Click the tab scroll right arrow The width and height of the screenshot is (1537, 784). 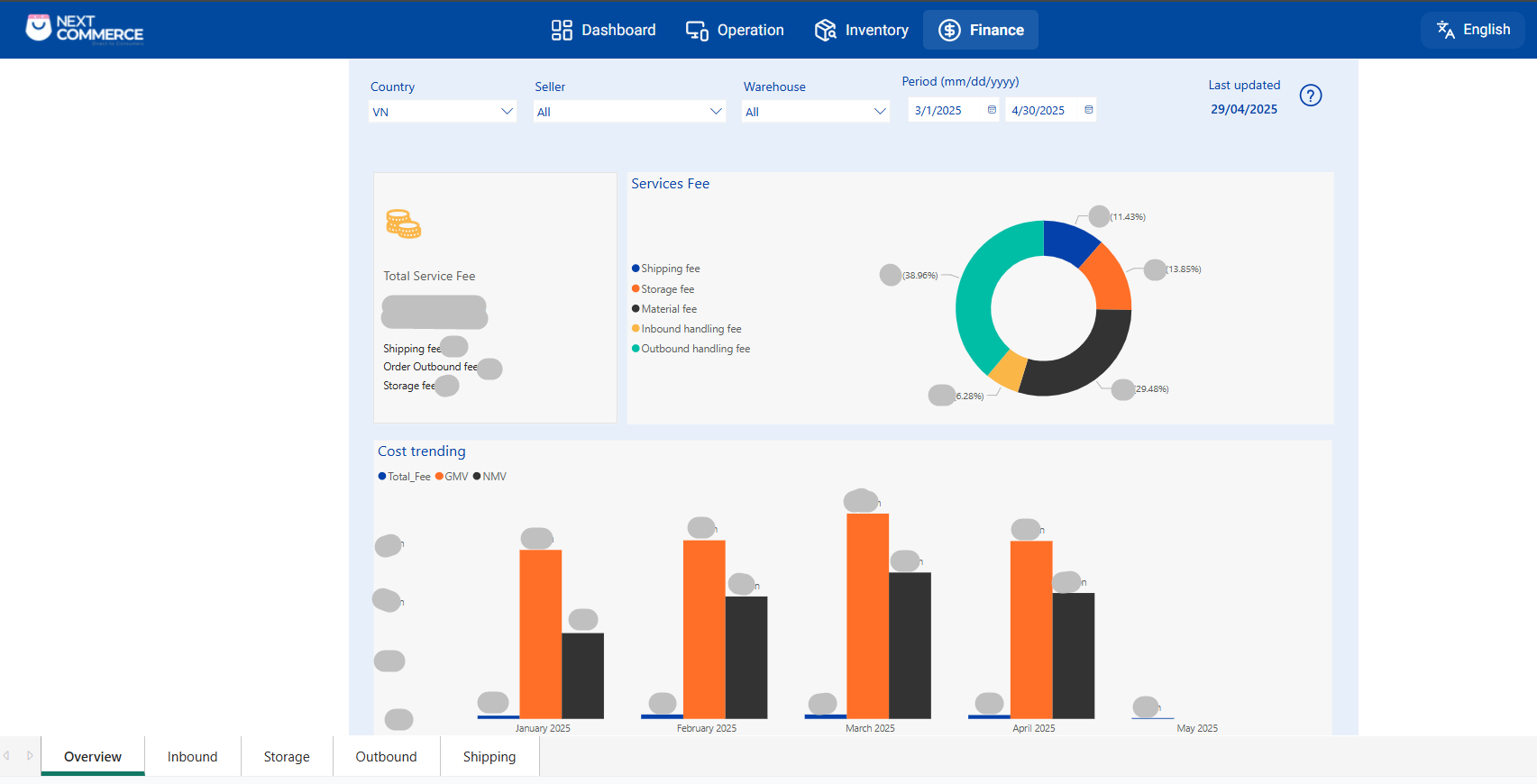tap(30, 755)
